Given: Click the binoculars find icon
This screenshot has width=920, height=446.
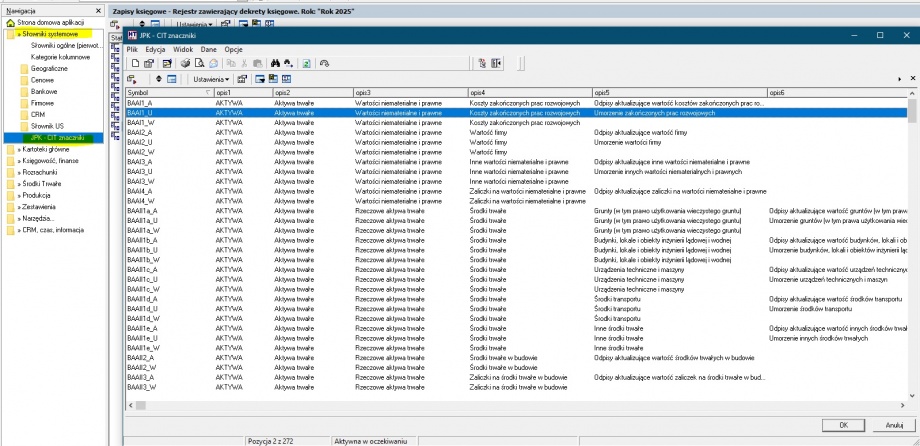Looking at the screenshot, I should [276, 63].
